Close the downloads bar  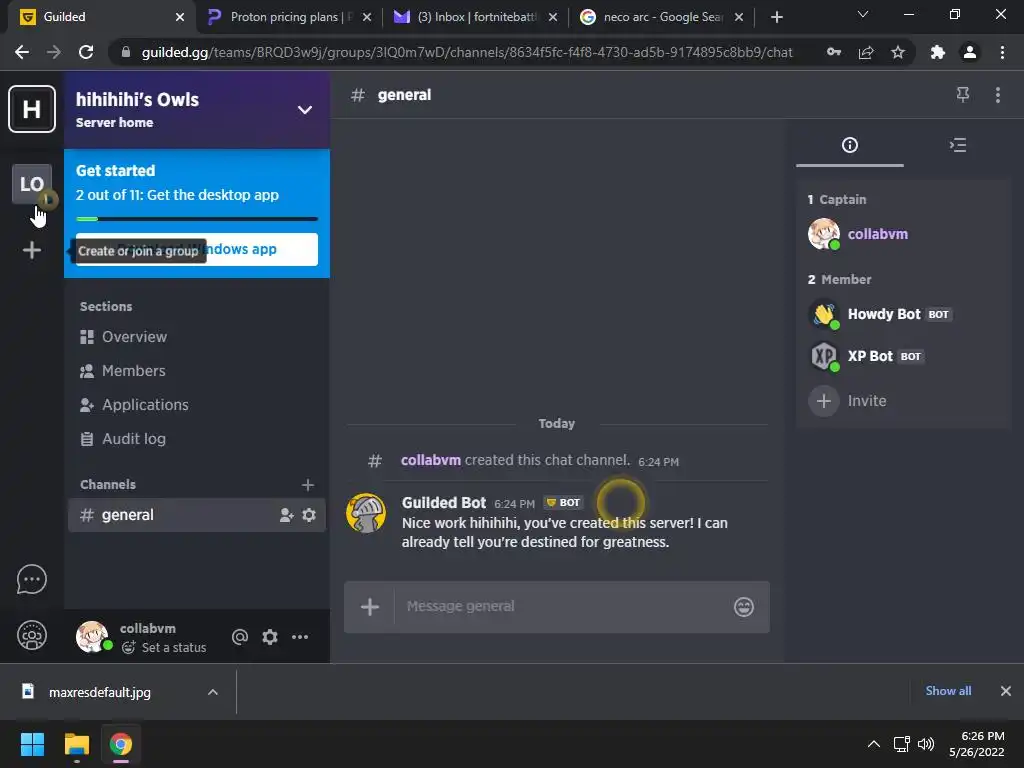pos(1006,691)
